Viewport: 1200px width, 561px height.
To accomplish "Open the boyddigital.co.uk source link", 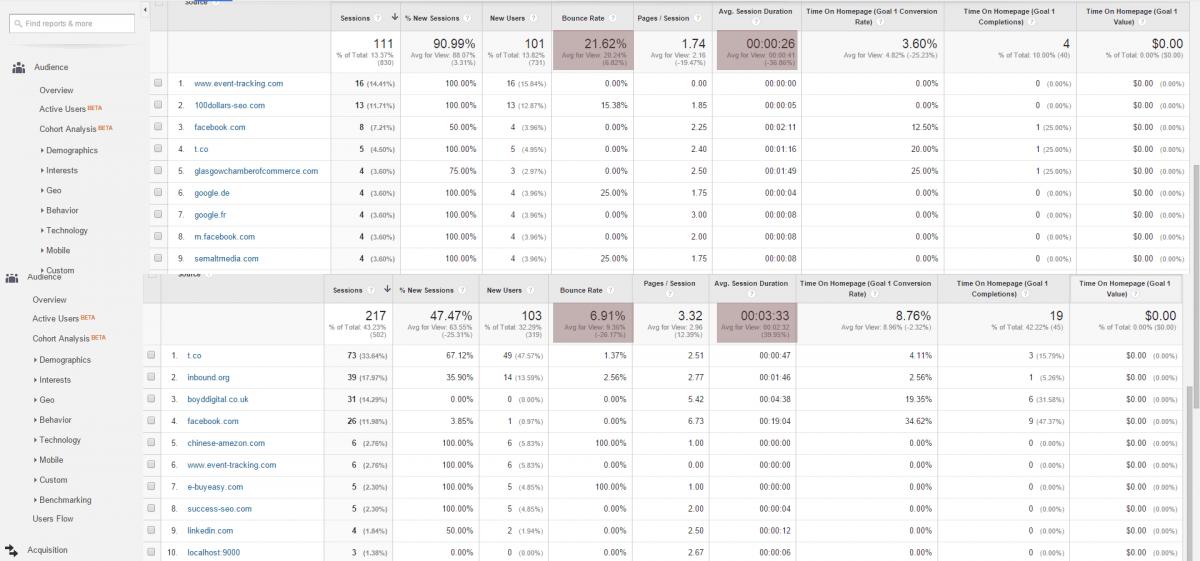I will (x=218, y=399).
